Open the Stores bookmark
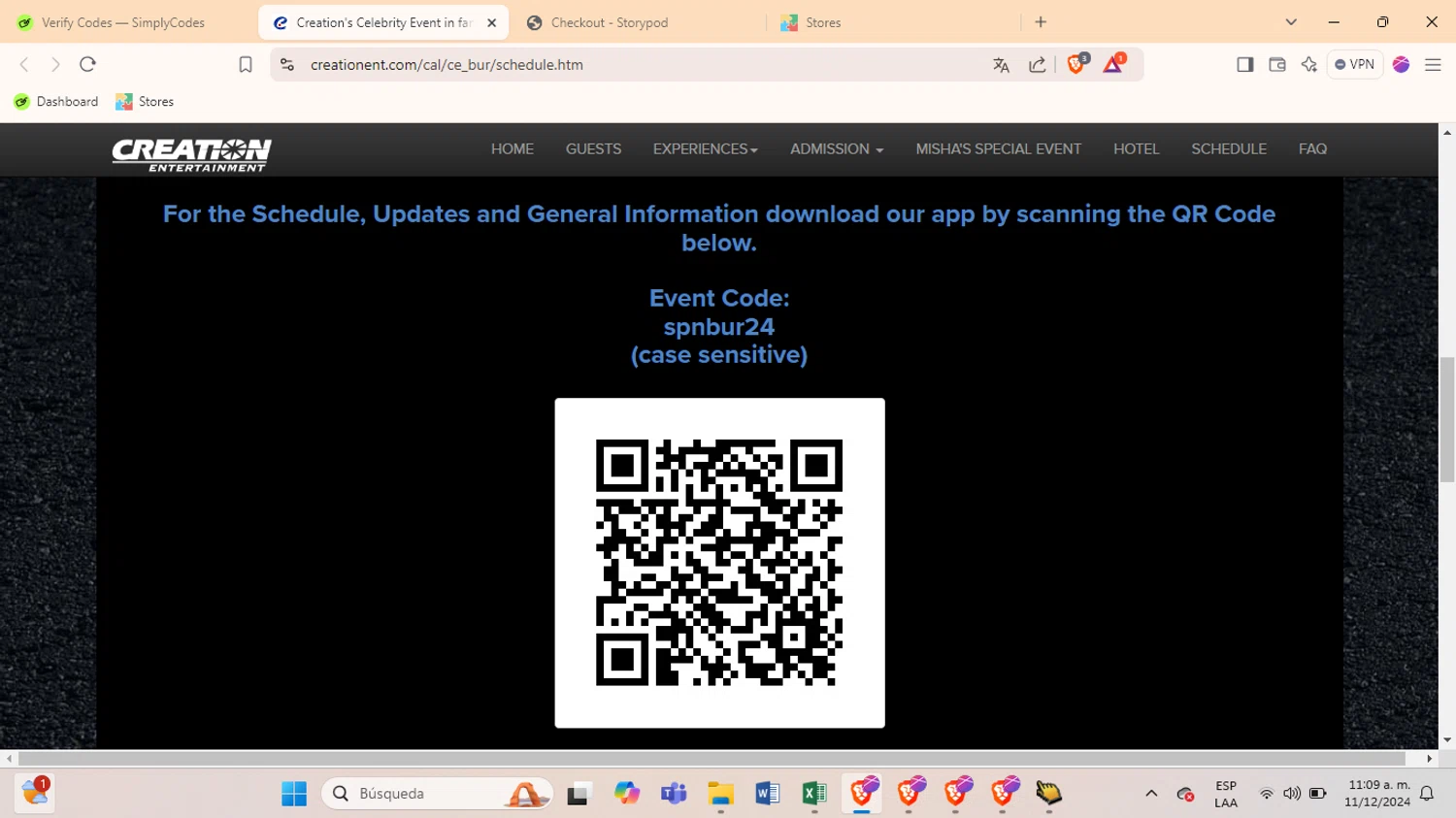The image size is (1456, 818). [x=145, y=101]
